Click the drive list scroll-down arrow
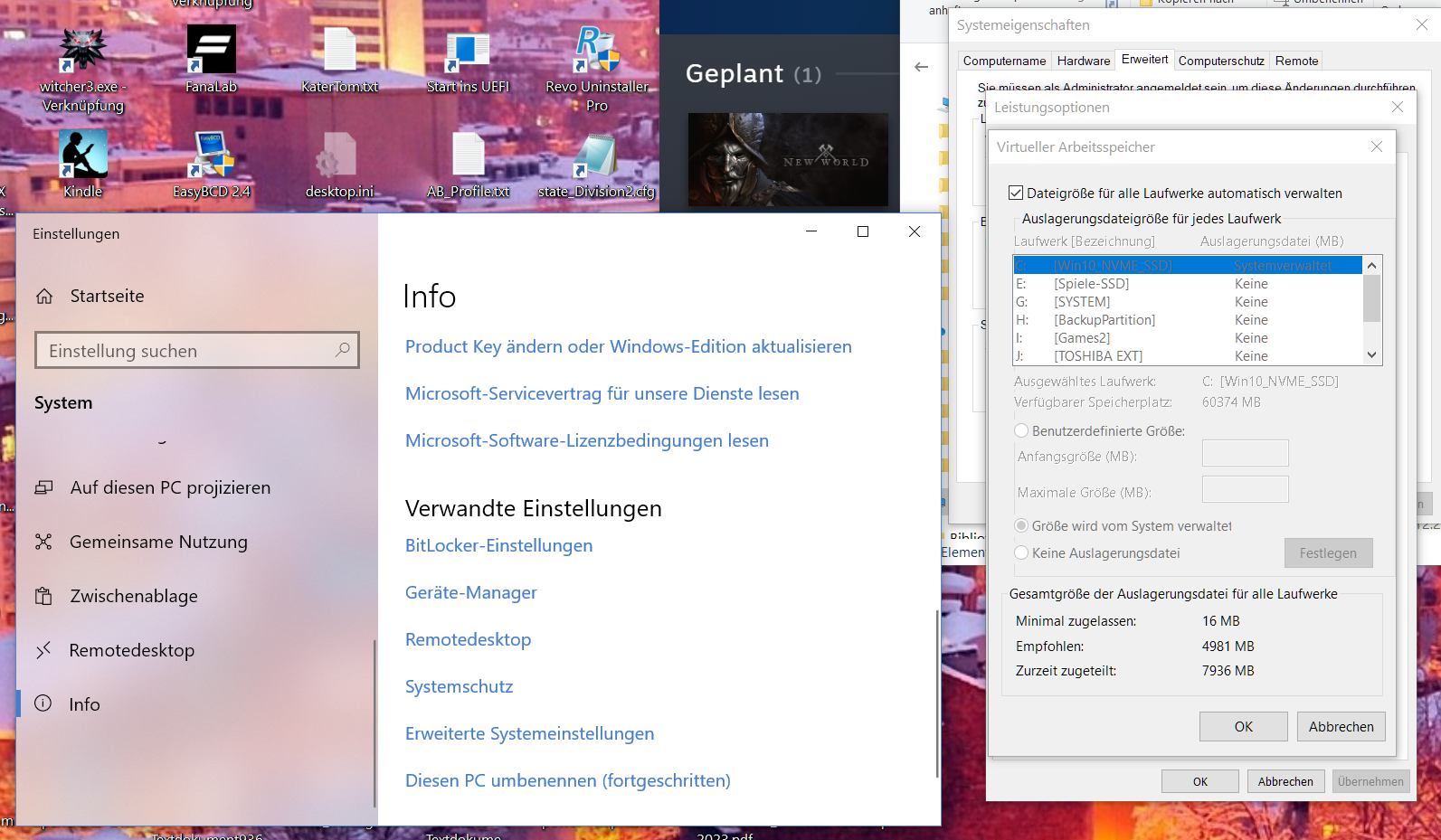1441x840 pixels. tap(1371, 355)
